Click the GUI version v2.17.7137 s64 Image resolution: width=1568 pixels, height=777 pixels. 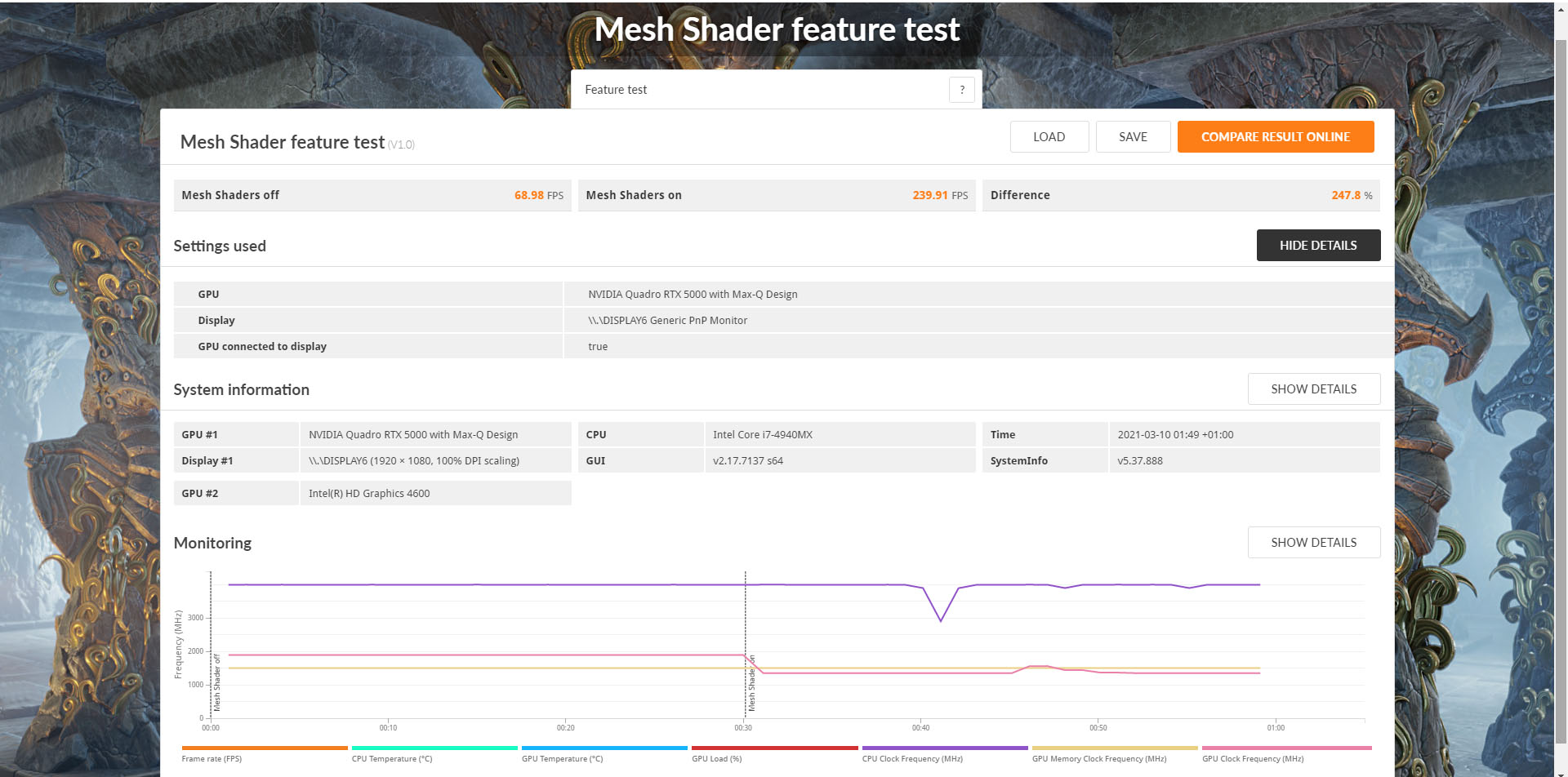748,461
